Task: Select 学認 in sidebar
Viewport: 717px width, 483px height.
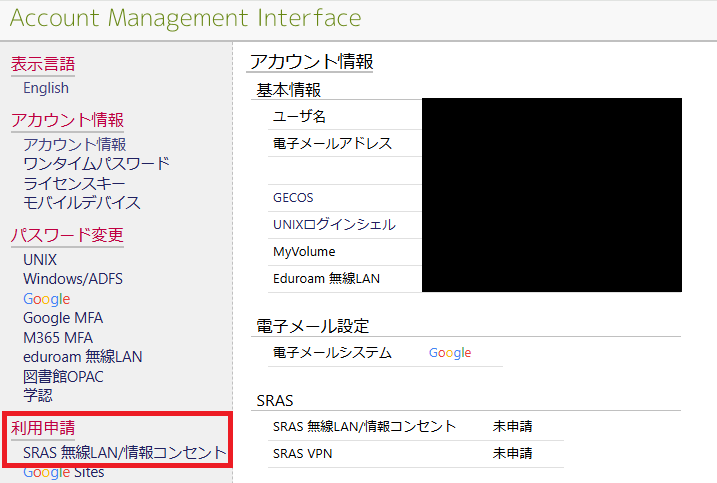Action: coord(37,395)
